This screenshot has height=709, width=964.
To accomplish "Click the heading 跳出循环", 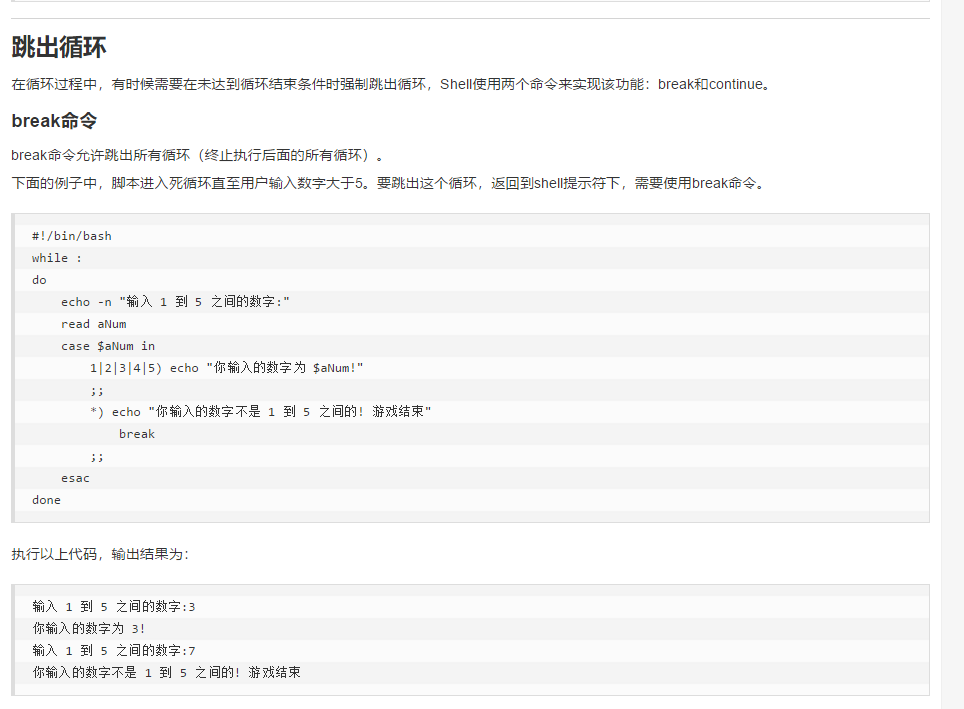I will click(59, 47).
